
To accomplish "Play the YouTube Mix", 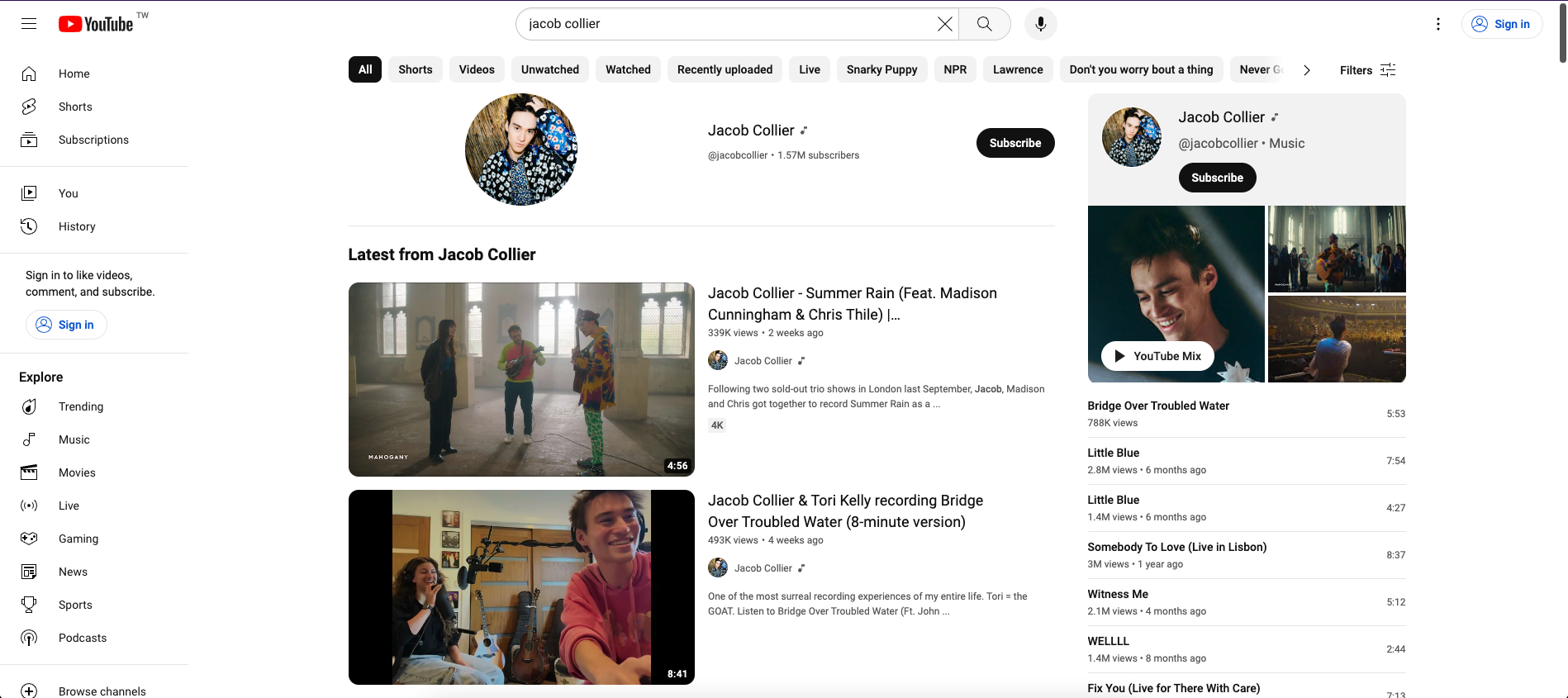I will [x=1157, y=356].
